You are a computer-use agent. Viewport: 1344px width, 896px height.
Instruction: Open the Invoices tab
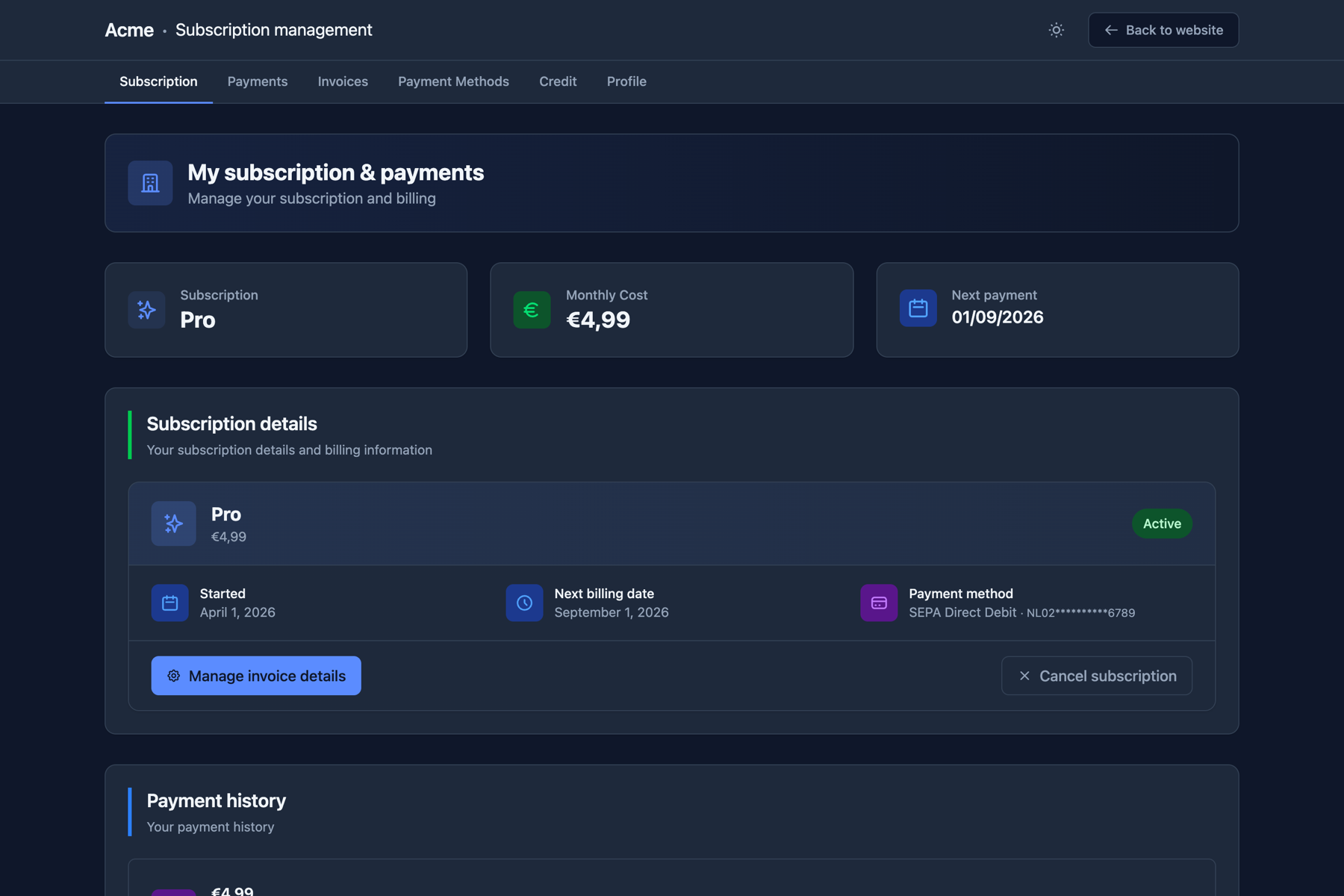click(x=343, y=81)
